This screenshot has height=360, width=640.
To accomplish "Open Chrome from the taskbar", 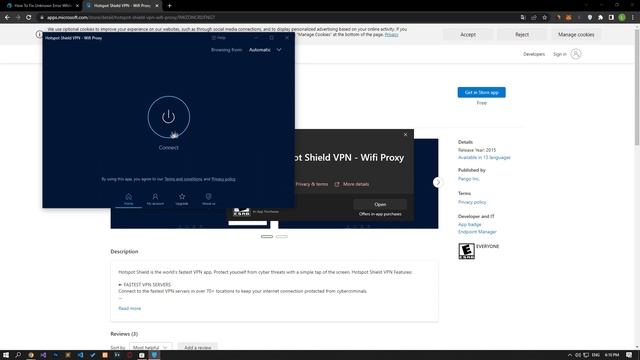I will (x=31, y=355).
